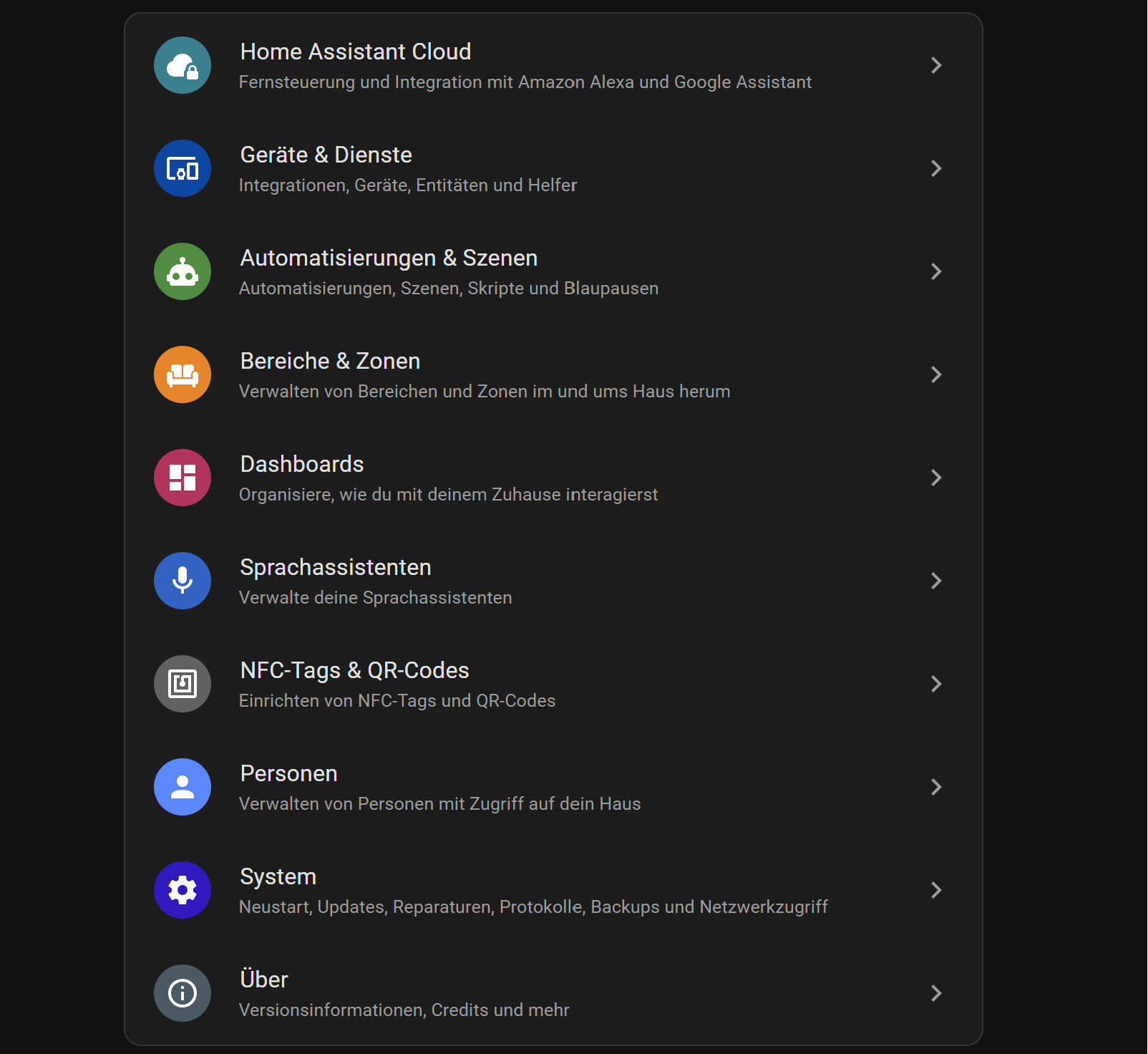Click the green robot Automatisierungen icon
Screen dimensions: 1148x1054
pyautogui.click(x=183, y=271)
